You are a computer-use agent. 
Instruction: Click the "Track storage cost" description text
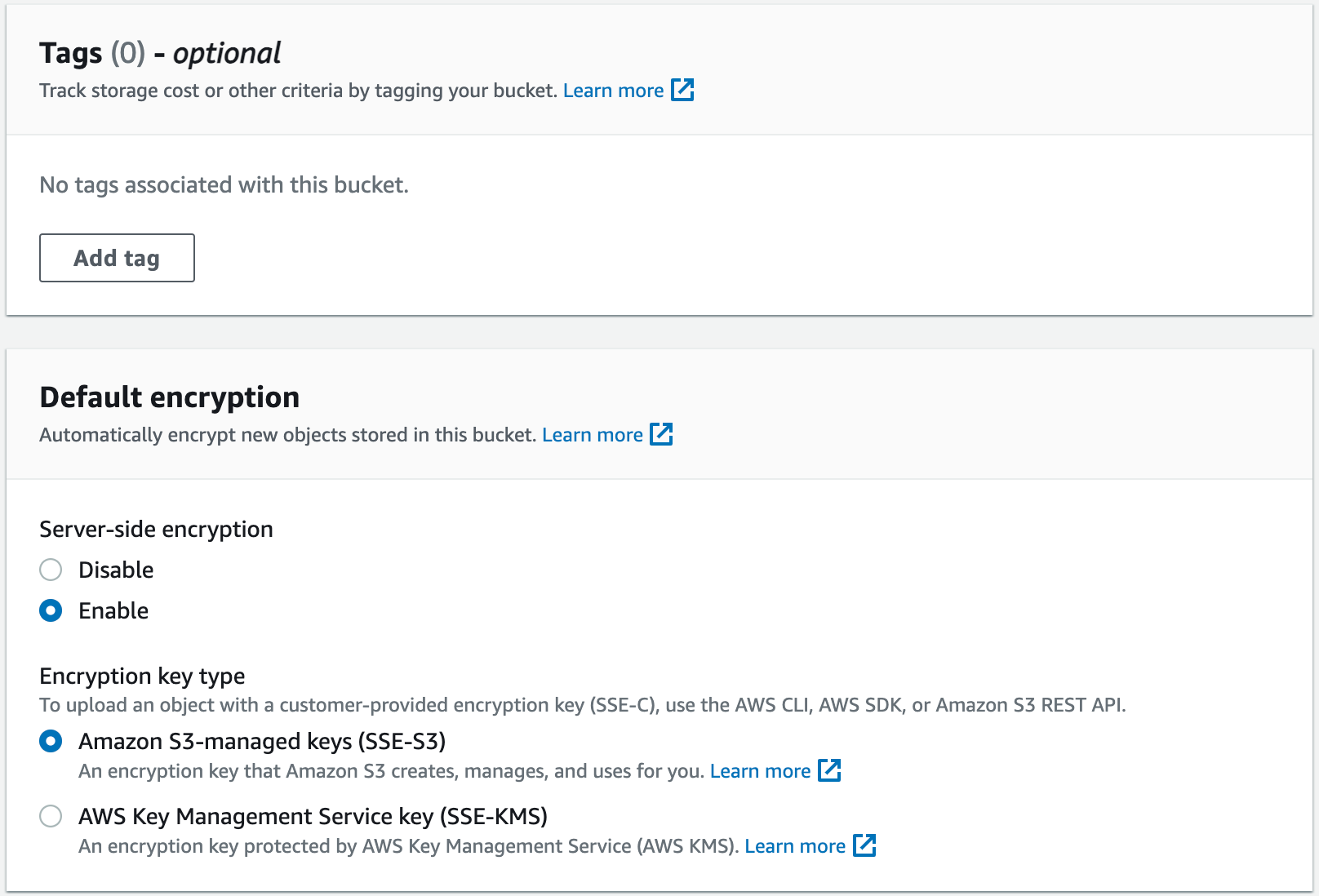click(298, 91)
